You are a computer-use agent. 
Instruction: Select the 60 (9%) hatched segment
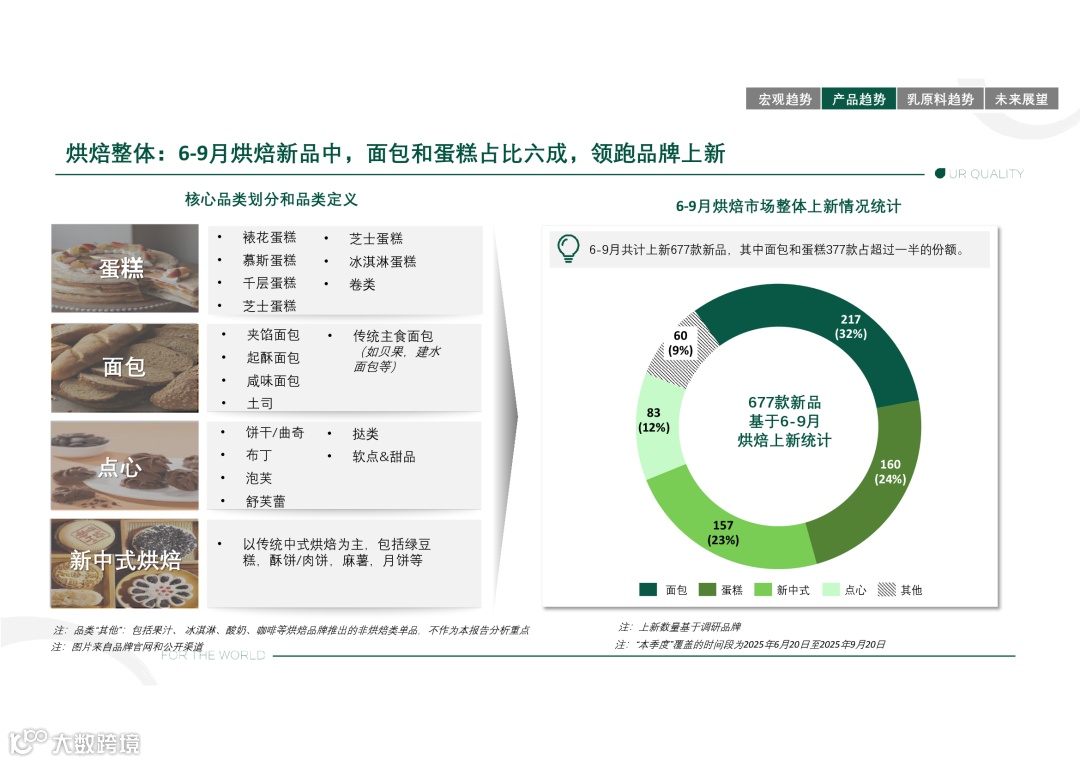tap(681, 343)
